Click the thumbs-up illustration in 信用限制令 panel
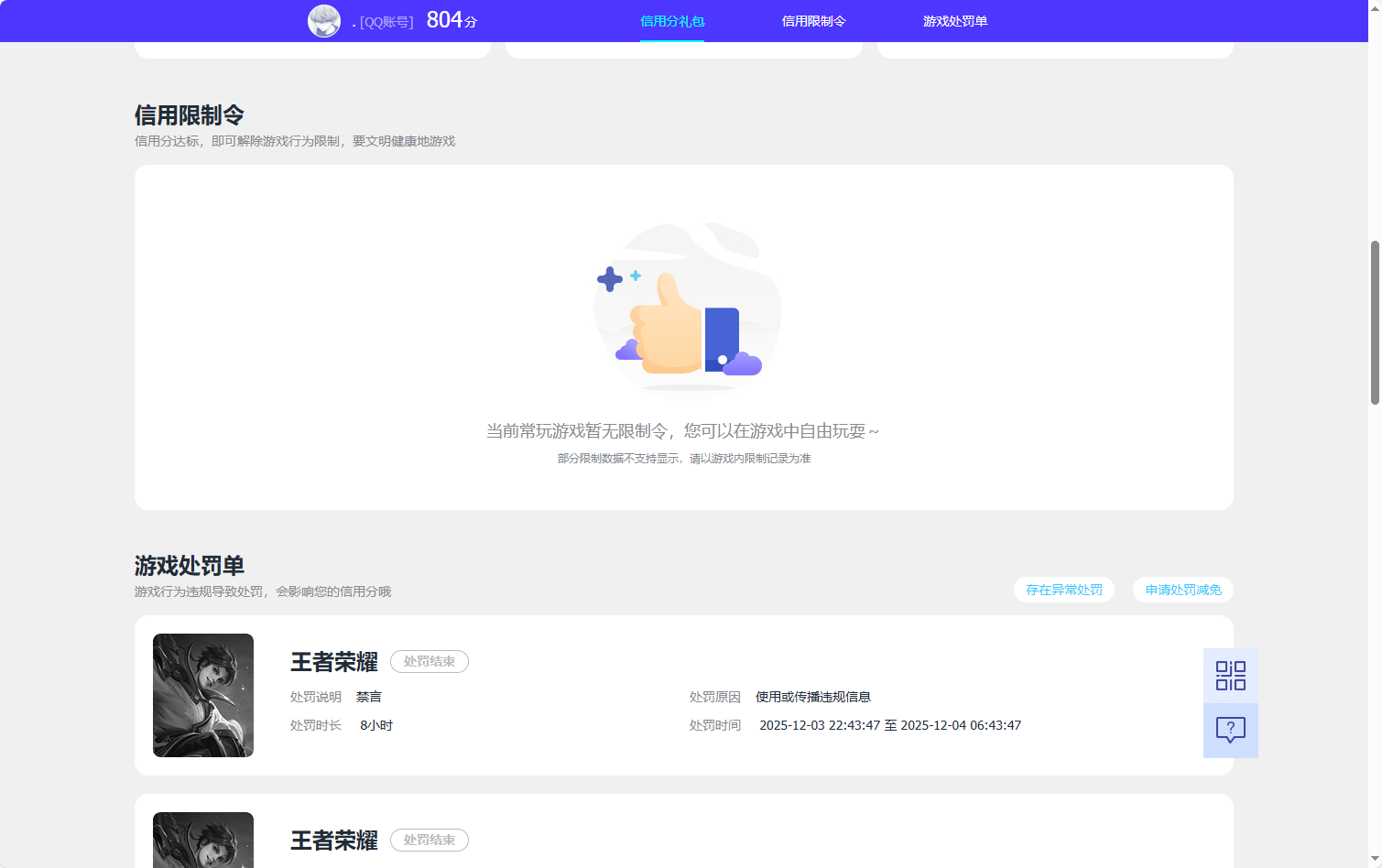Image resolution: width=1382 pixels, height=868 pixels. pos(687,309)
